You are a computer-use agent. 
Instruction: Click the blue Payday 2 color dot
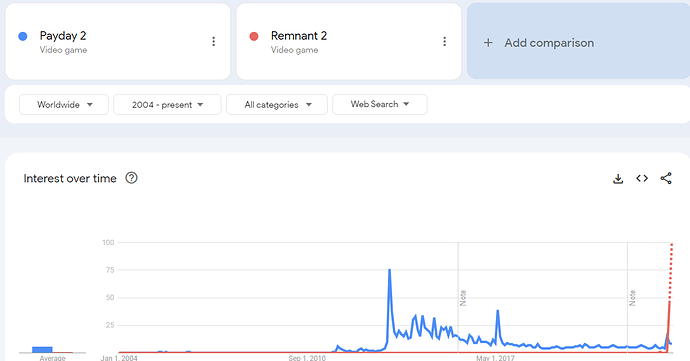(x=23, y=36)
